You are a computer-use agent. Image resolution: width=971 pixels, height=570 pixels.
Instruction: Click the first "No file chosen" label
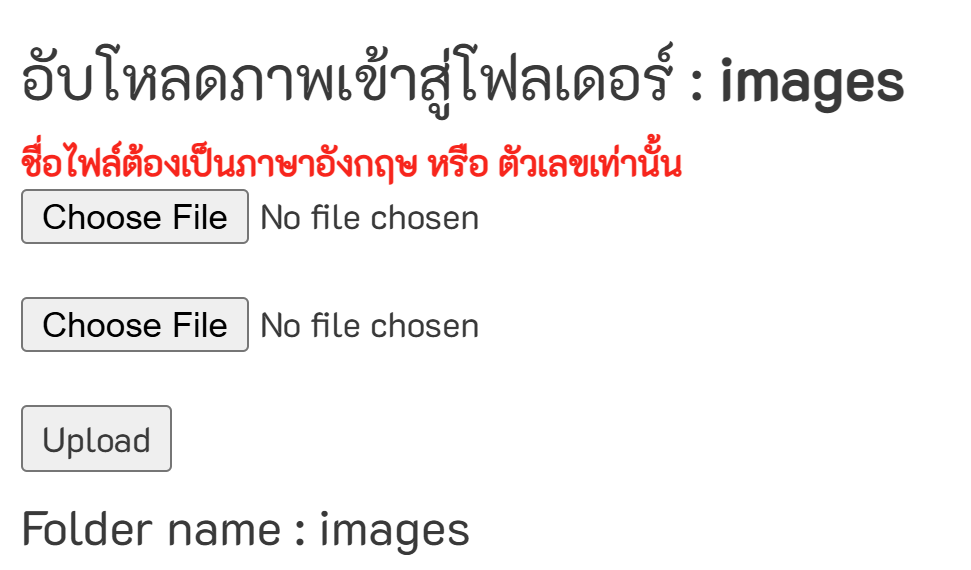(369, 218)
